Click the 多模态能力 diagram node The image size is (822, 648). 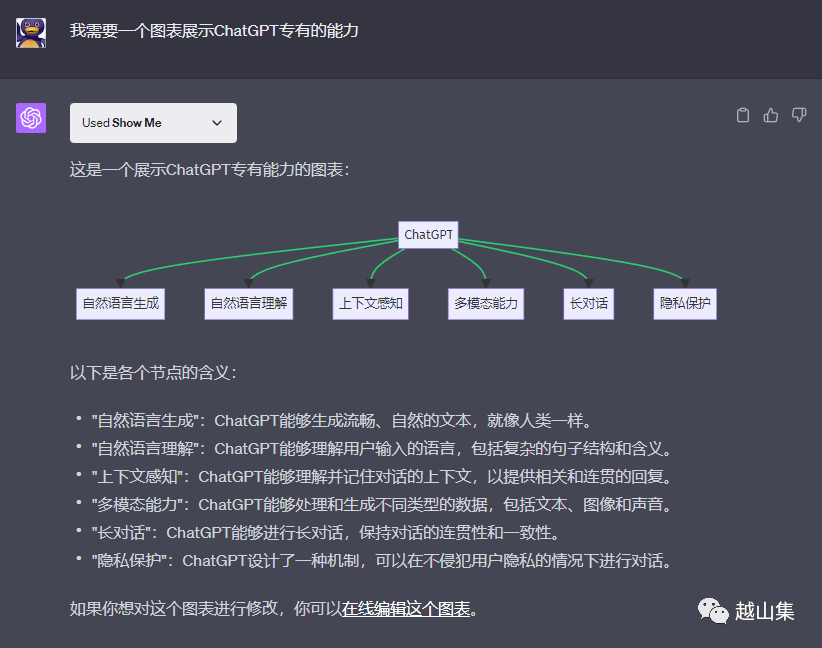pyautogui.click(x=486, y=304)
